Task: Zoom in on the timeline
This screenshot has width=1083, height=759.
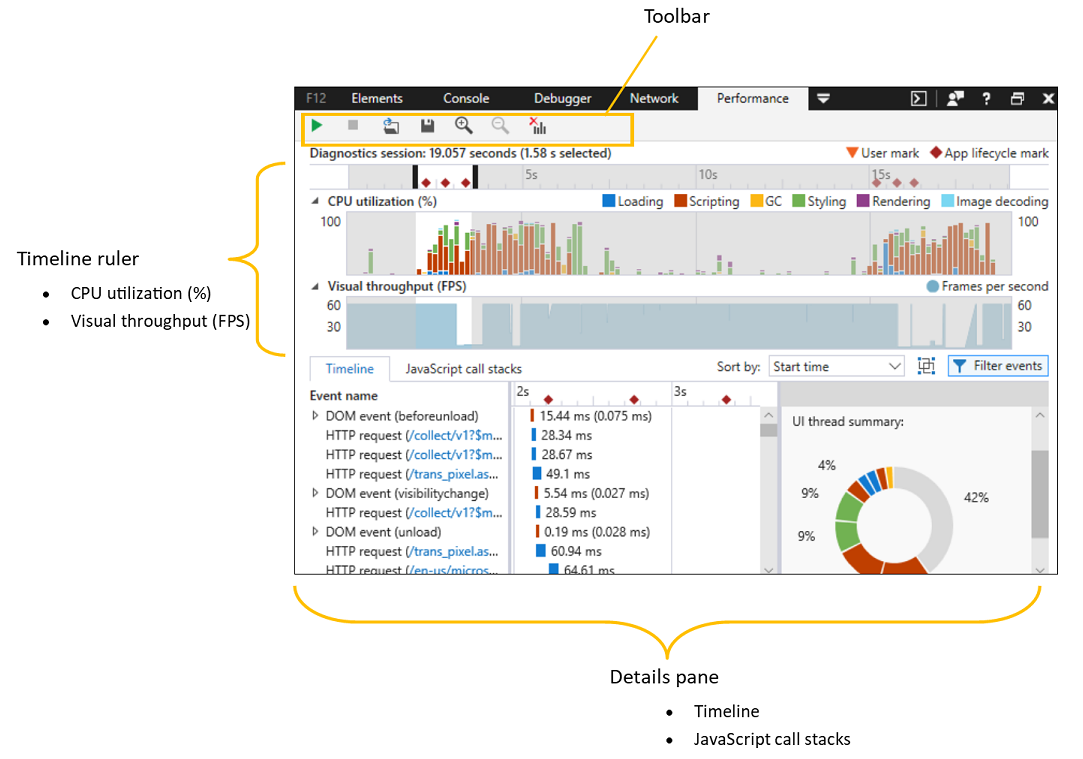Action: click(x=463, y=125)
